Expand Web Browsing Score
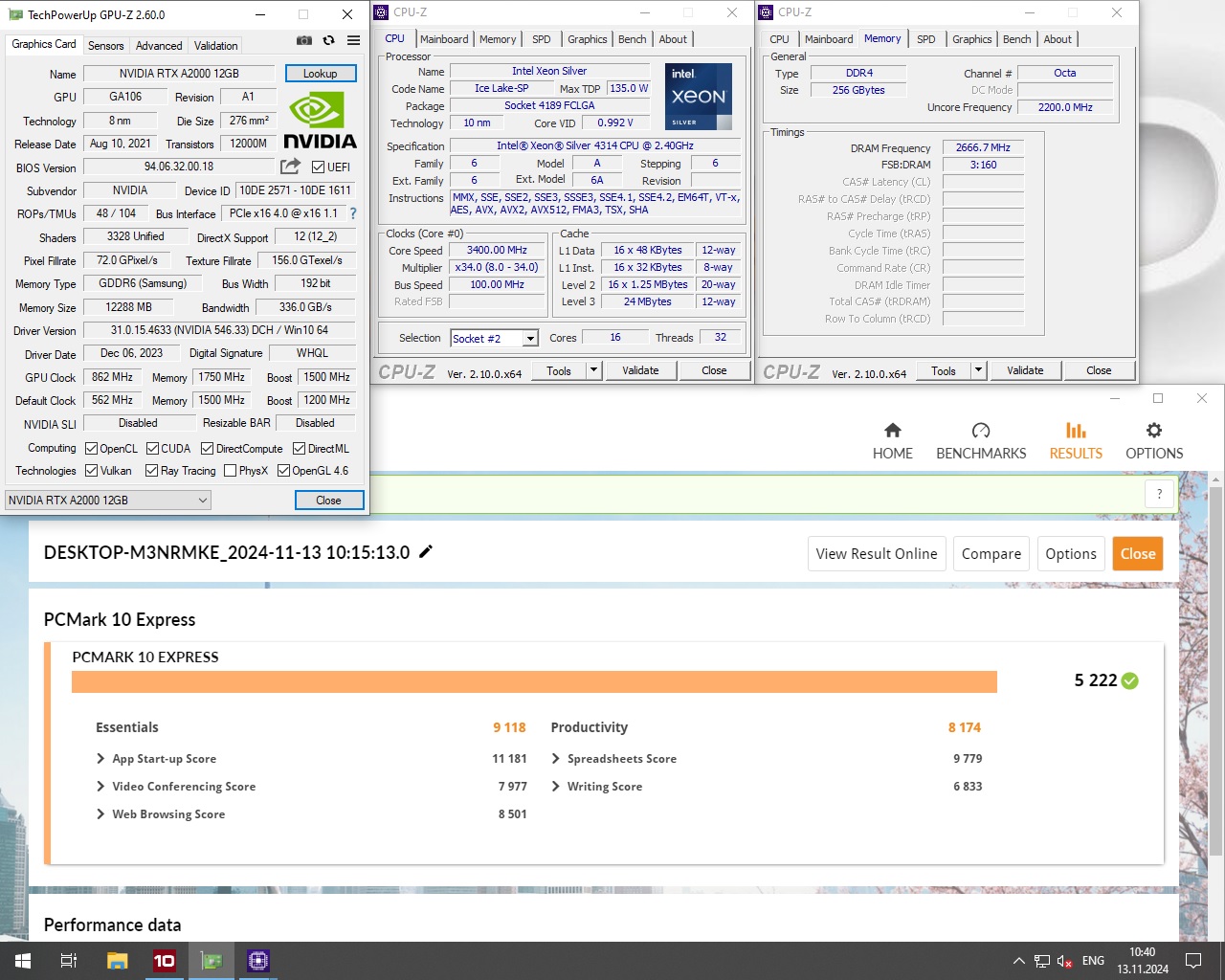The image size is (1225, 980). (101, 814)
